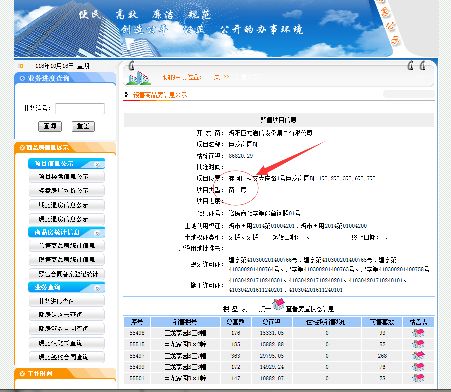Open the third menu item under the second blue sidebar header
This screenshot has width=451, height=392.
[x=67, y=274]
